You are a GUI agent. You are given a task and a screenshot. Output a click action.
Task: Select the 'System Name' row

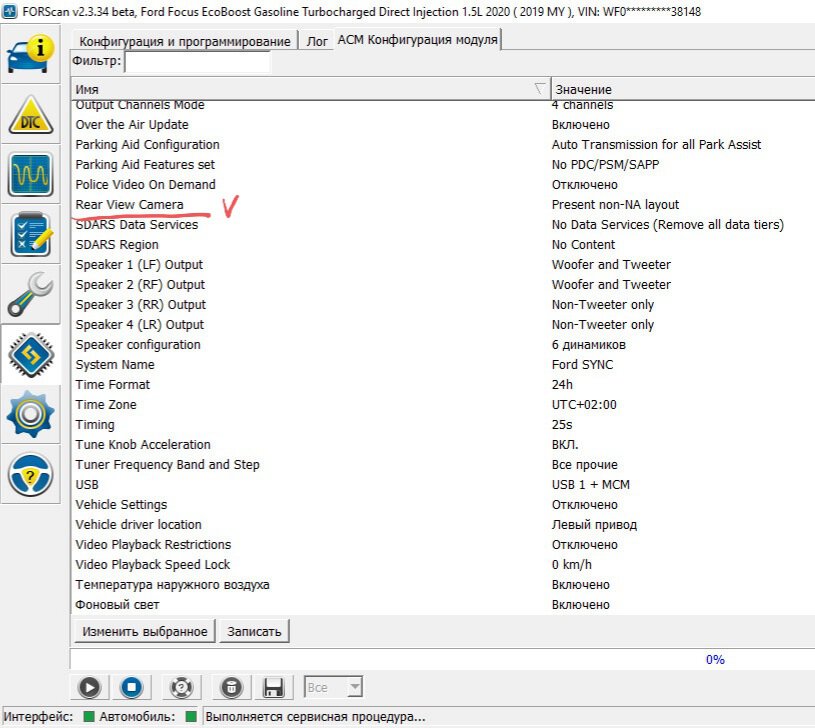pos(443,365)
